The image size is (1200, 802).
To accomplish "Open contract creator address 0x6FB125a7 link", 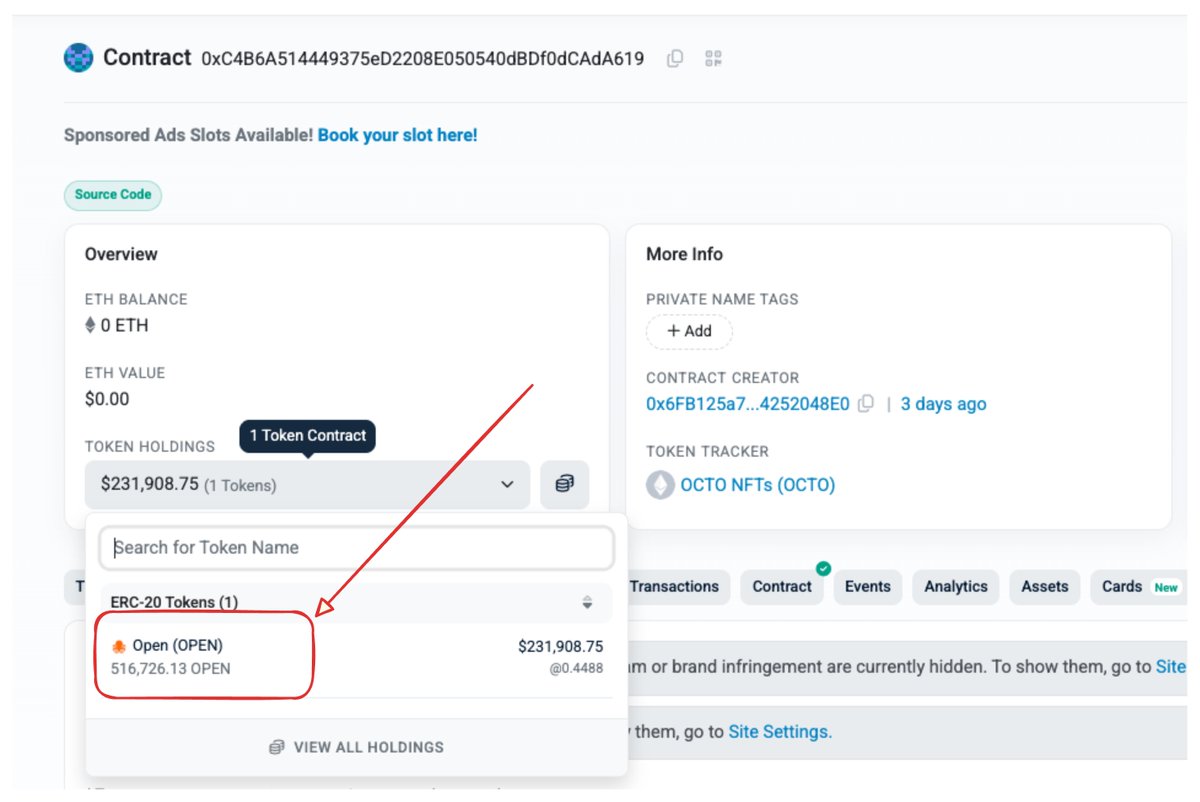I will coord(747,404).
